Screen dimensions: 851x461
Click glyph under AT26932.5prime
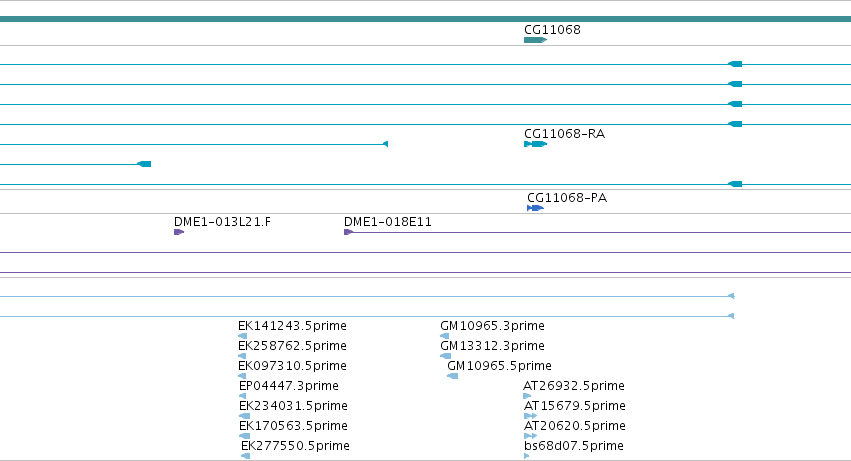pyautogui.click(x=527, y=396)
